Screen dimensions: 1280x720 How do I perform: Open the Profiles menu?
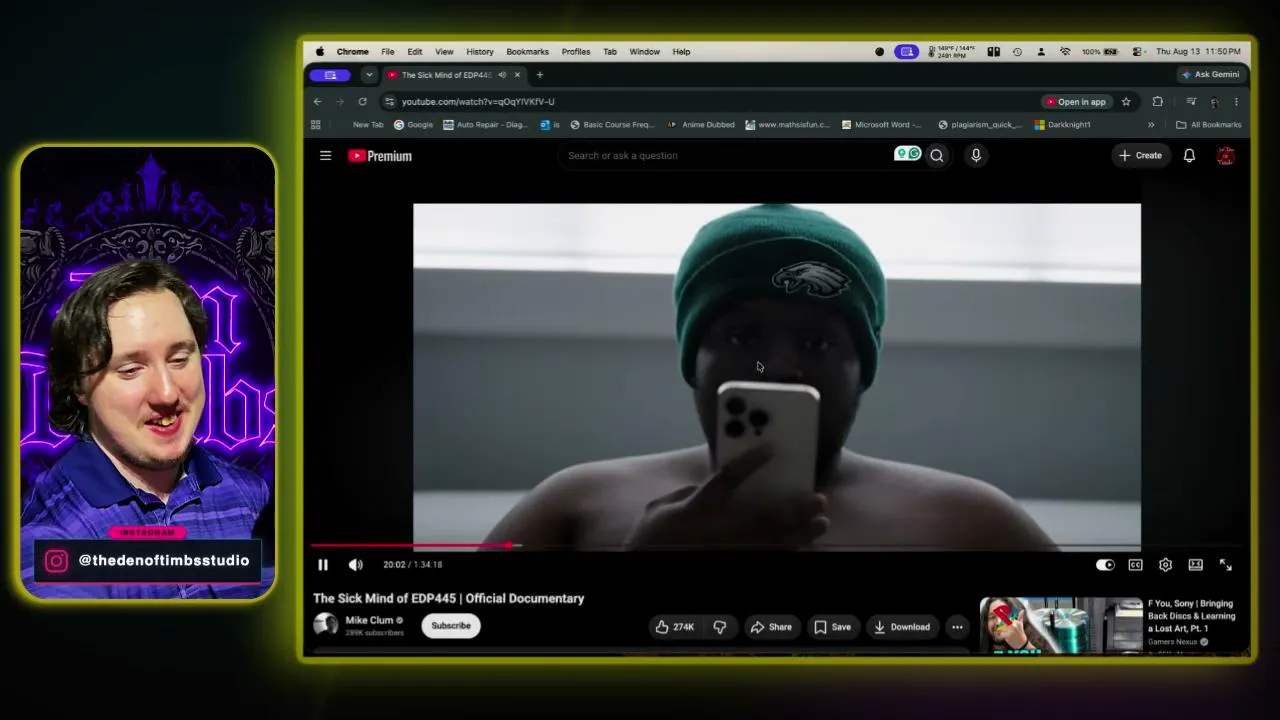pyautogui.click(x=576, y=52)
